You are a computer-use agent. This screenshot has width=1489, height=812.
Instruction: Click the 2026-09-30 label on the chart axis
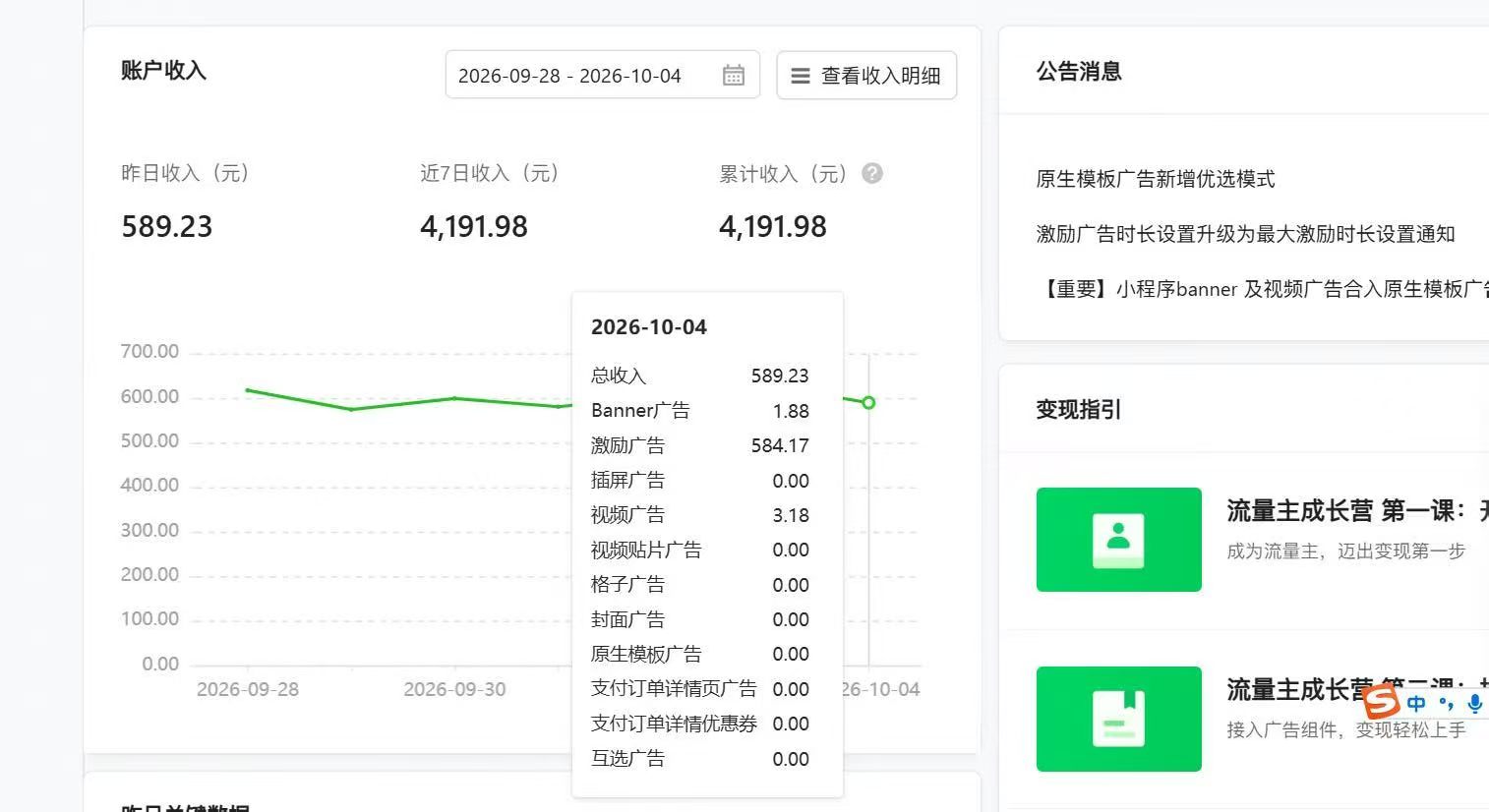pyautogui.click(x=454, y=689)
